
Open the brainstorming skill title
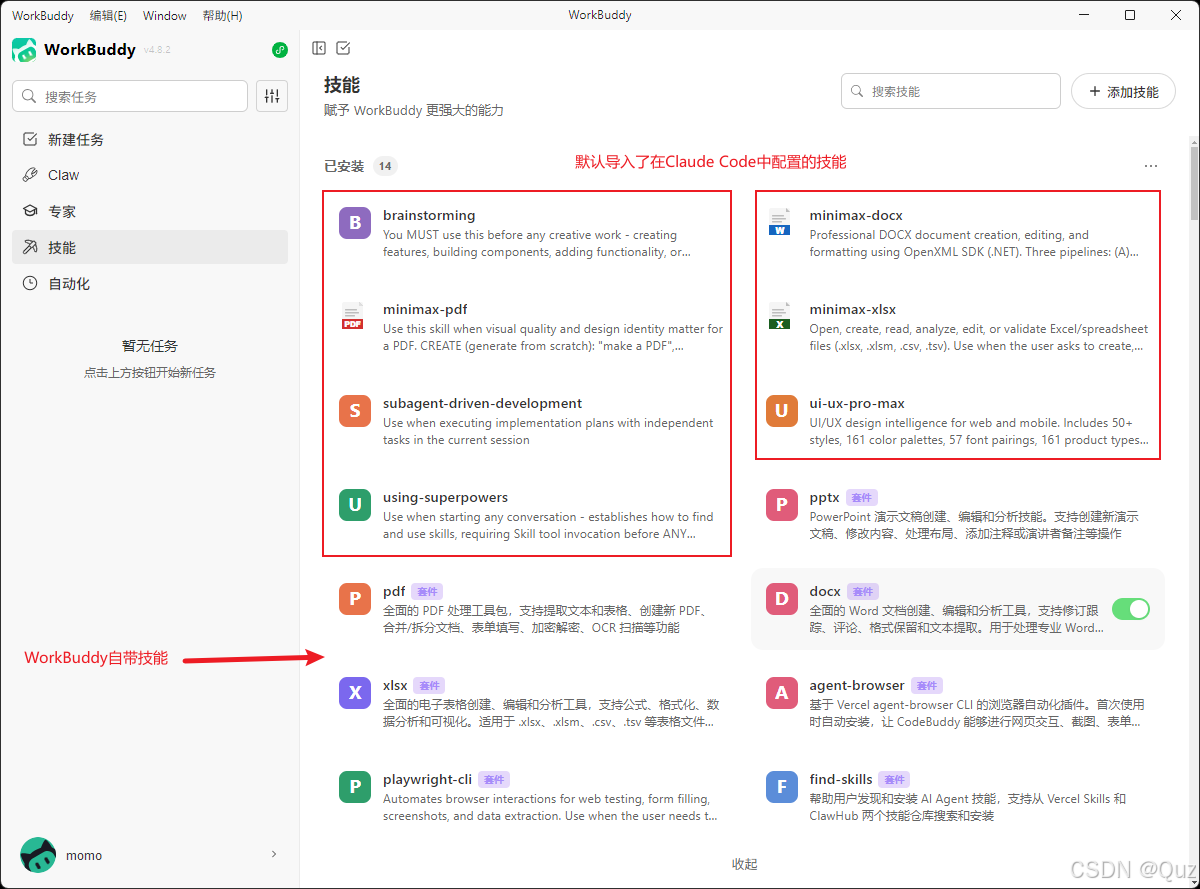pos(429,215)
